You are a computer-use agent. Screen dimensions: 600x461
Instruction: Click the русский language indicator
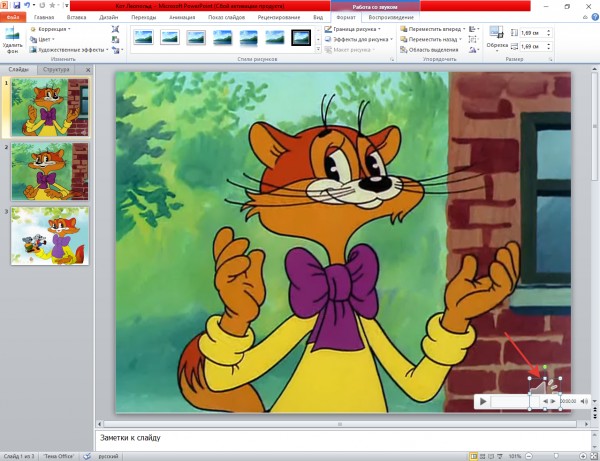pyautogui.click(x=108, y=456)
